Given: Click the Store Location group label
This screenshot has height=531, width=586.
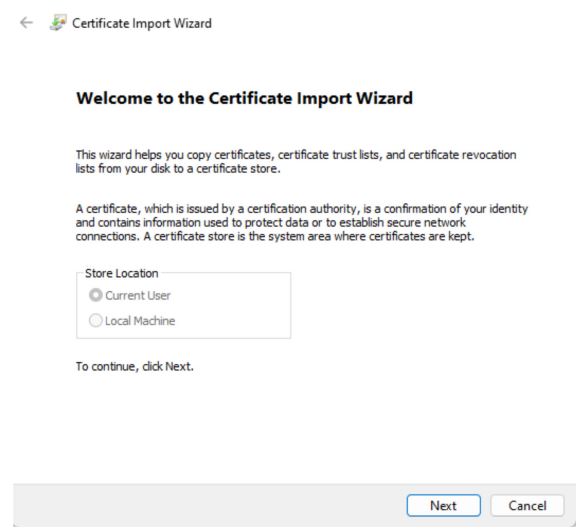Looking at the screenshot, I should pyautogui.click(x=121, y=273).
